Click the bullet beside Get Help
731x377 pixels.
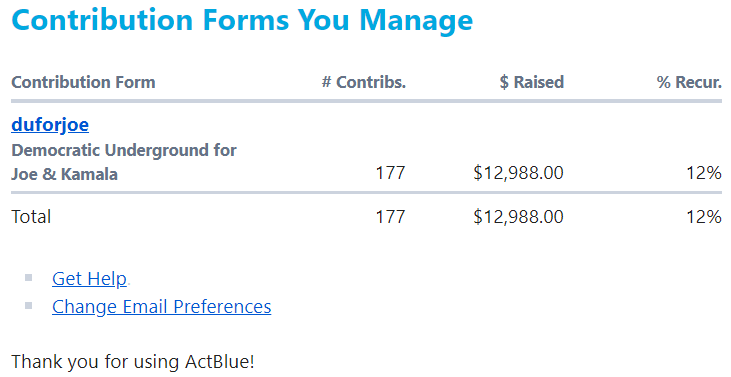(x=28, y=278)
